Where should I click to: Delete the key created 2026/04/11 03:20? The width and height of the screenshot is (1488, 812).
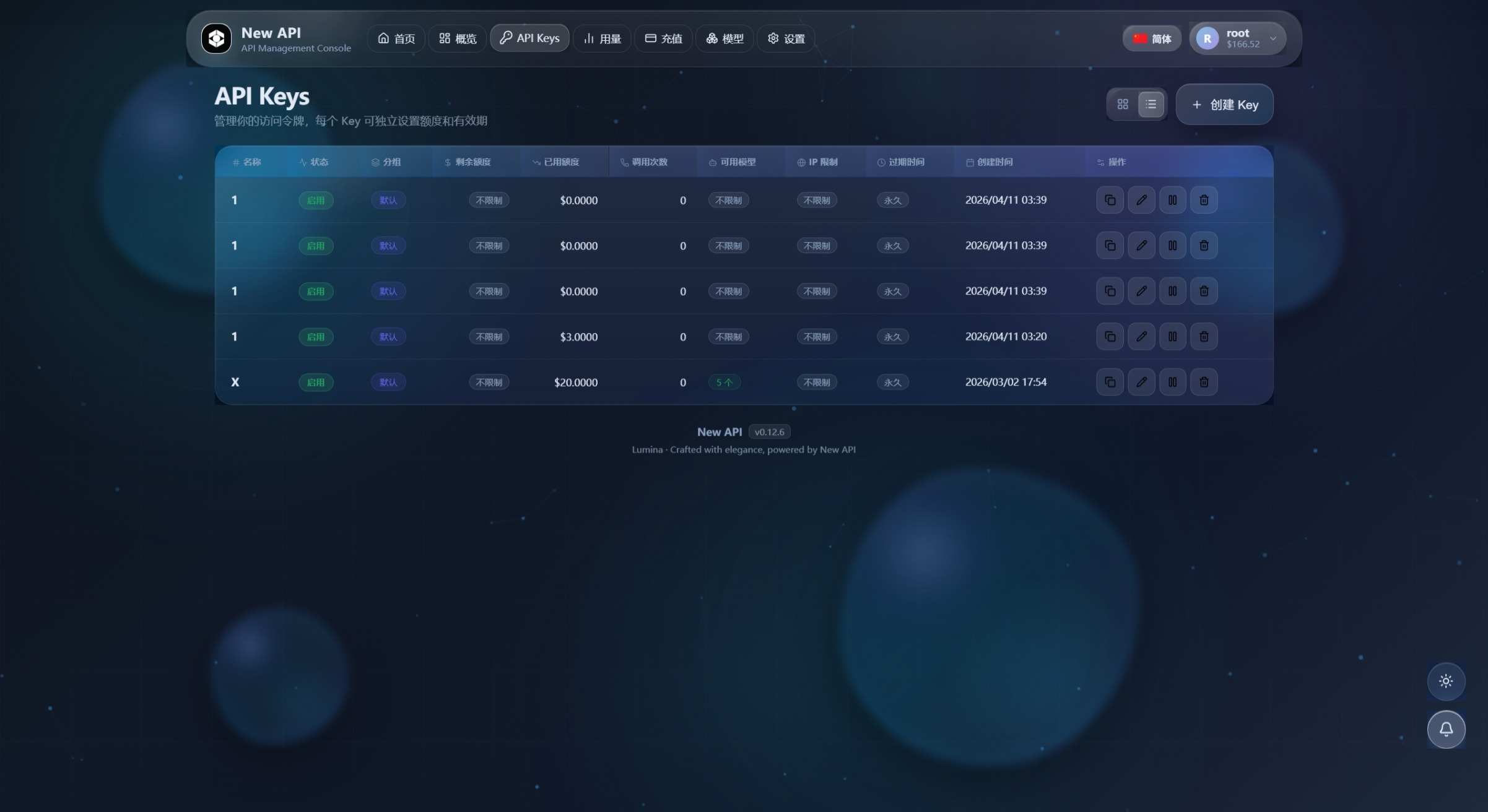coord(1204,337)
